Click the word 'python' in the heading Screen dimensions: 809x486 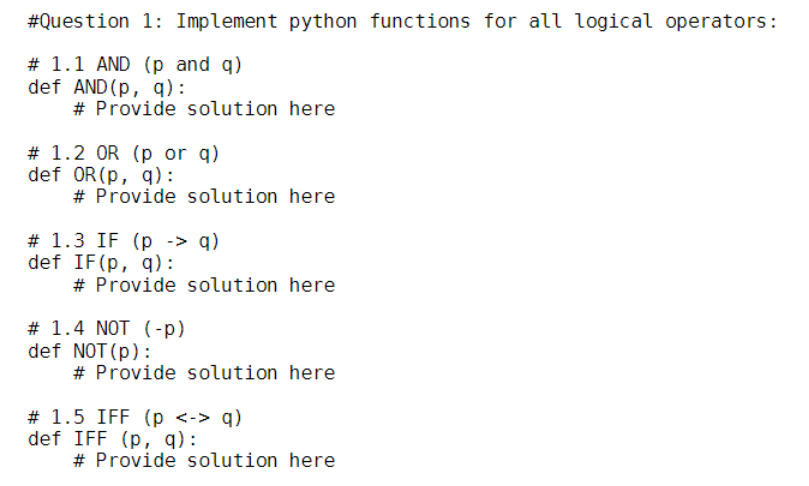[x=322, y=23]
